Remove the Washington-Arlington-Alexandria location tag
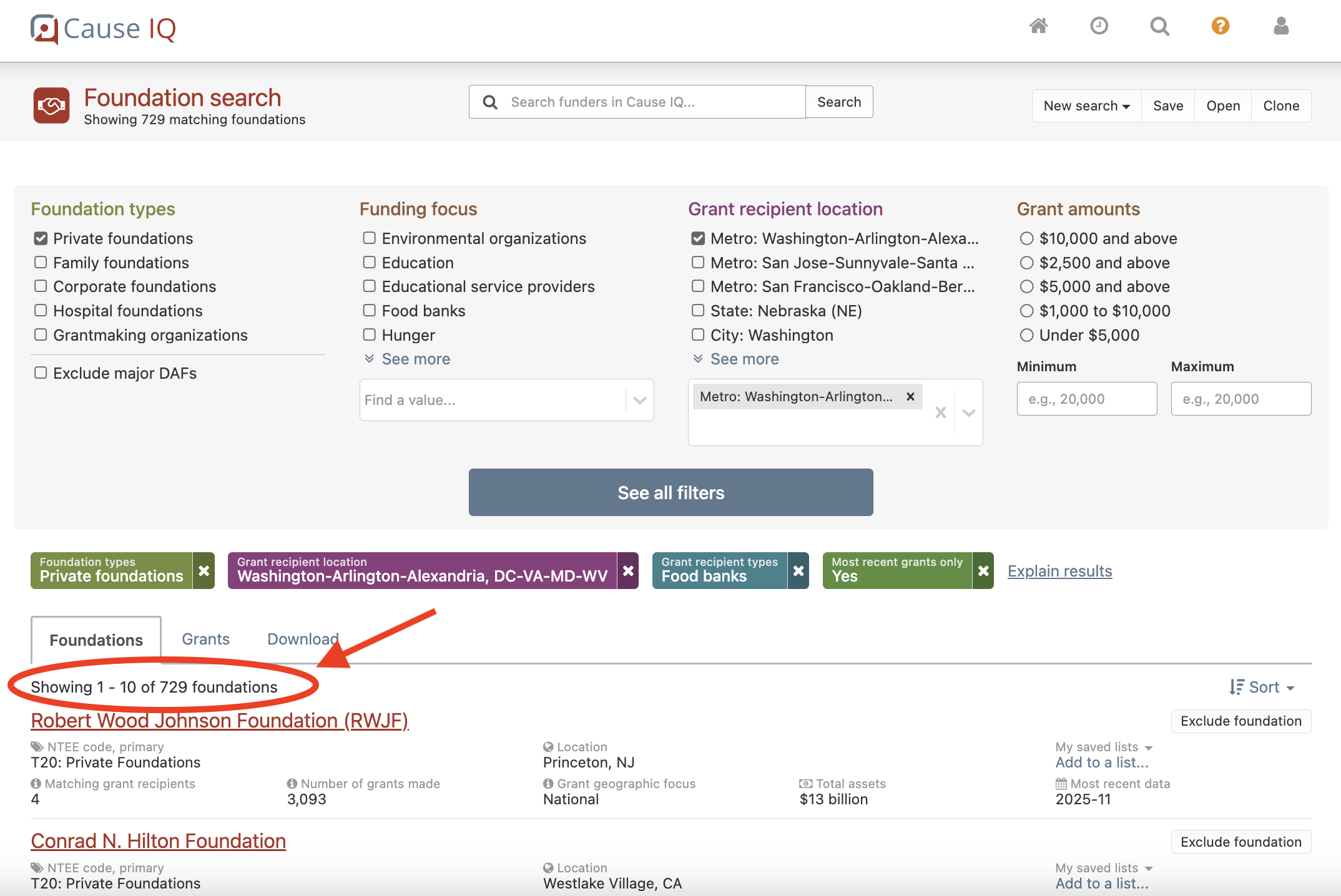Image resolution: width=1341 pixels, height=896 pixels. click(x=628, y=570)
